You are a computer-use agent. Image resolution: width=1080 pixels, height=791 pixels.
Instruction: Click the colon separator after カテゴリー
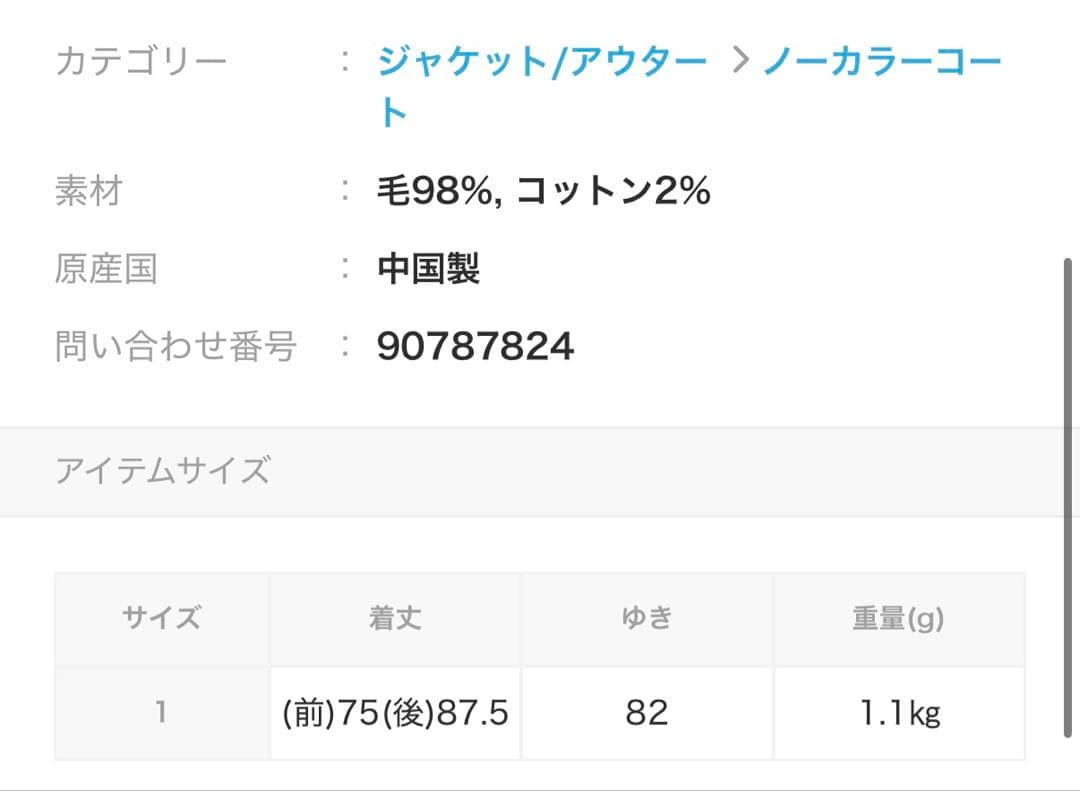[344, 58]
